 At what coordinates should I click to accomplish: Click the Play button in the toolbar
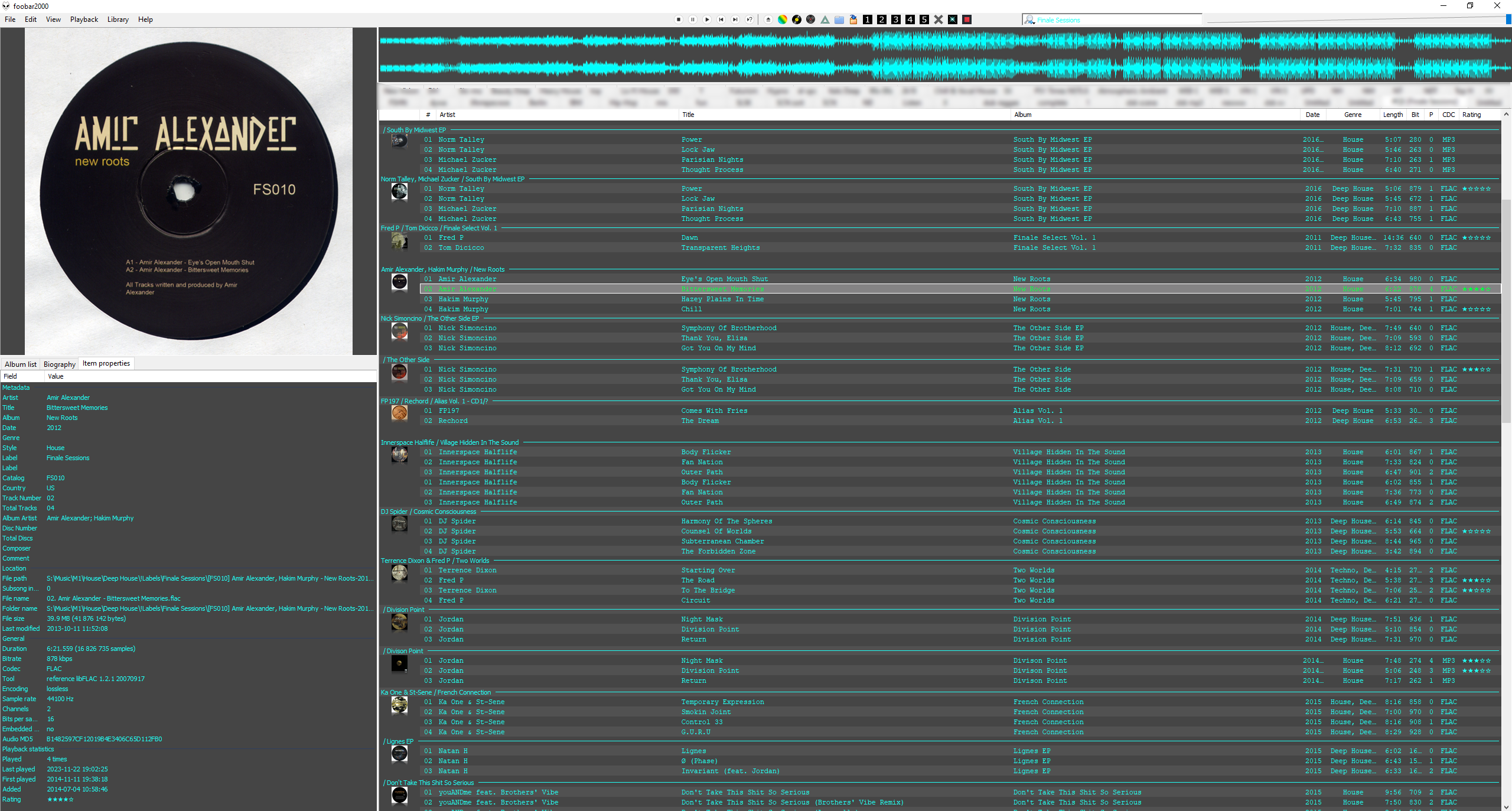click(707, 19)
